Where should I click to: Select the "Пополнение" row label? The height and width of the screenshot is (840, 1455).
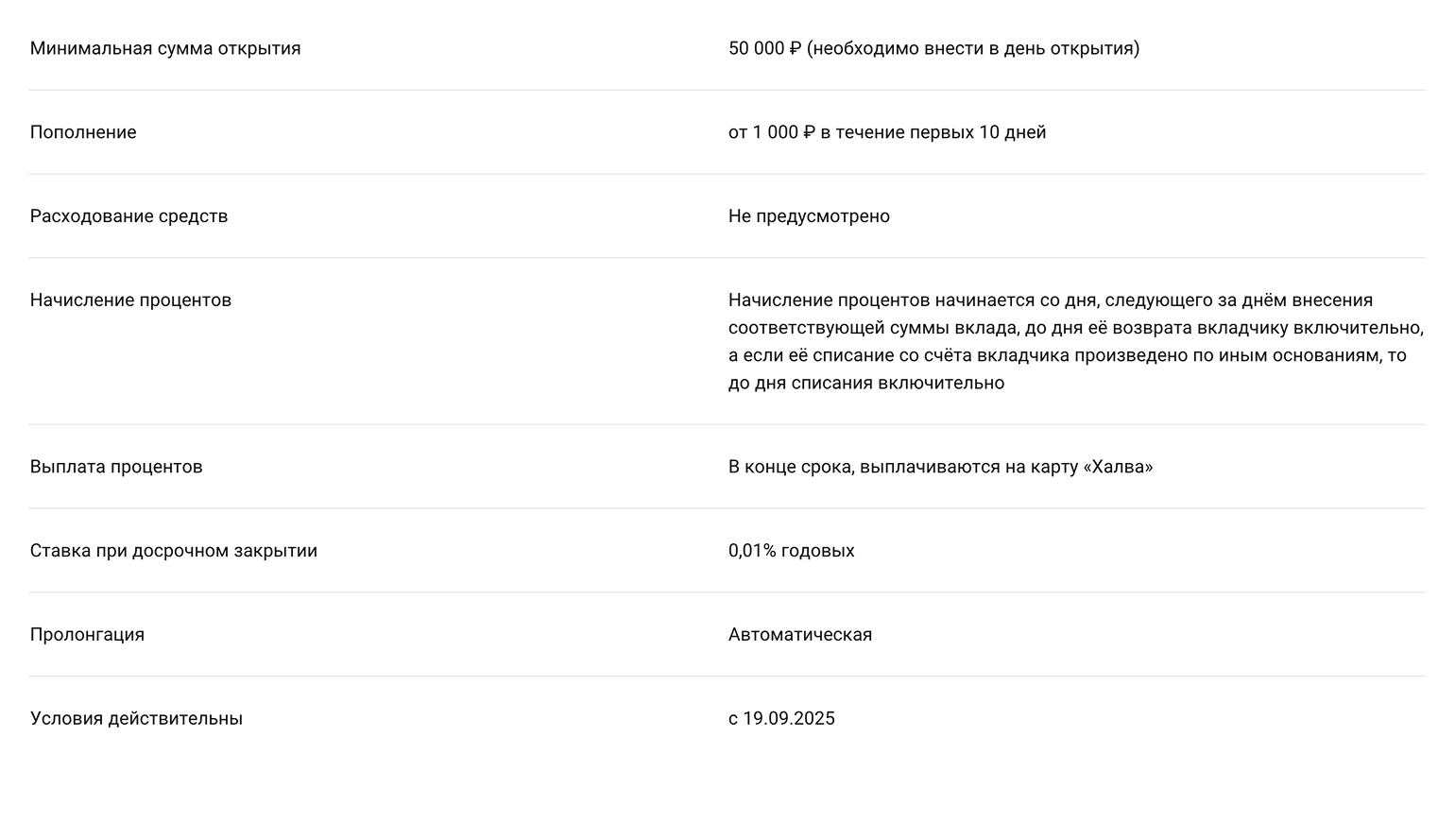click(83, 132)
